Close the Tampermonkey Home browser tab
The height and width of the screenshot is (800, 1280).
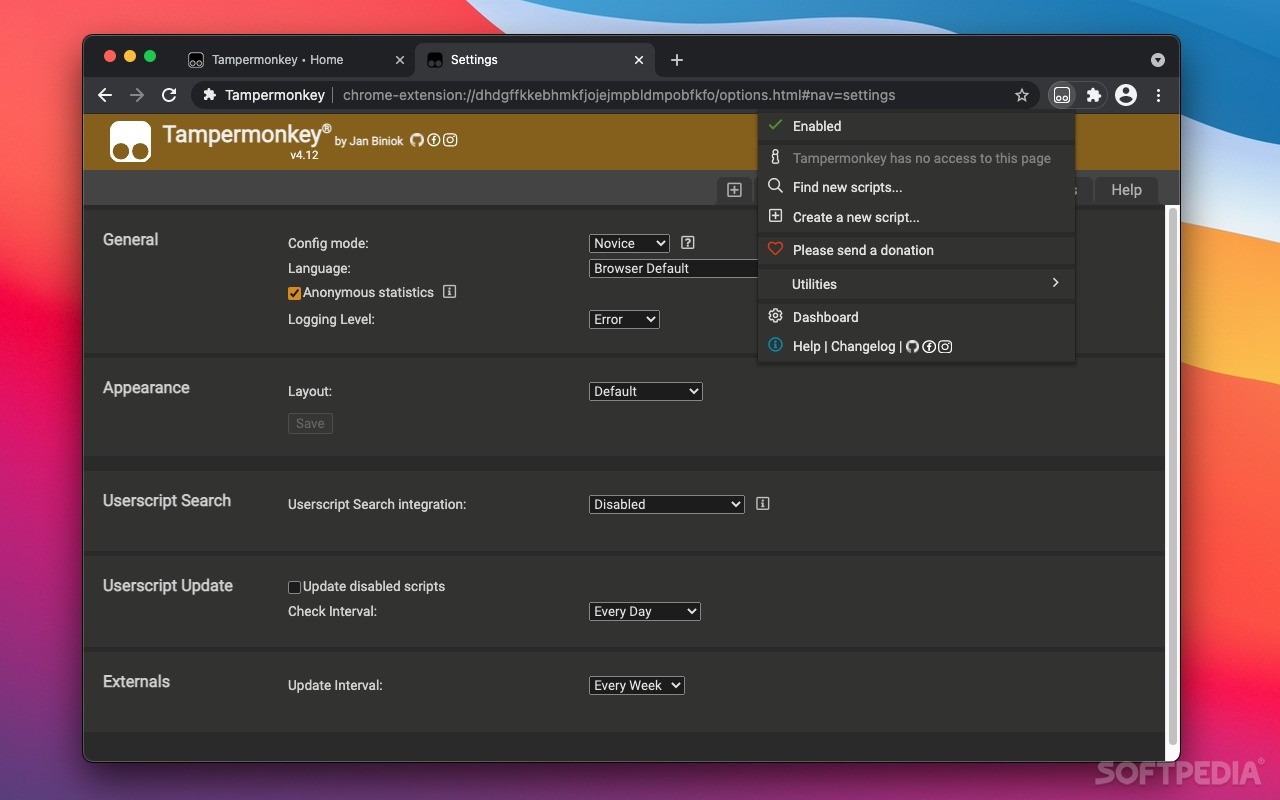400,60
